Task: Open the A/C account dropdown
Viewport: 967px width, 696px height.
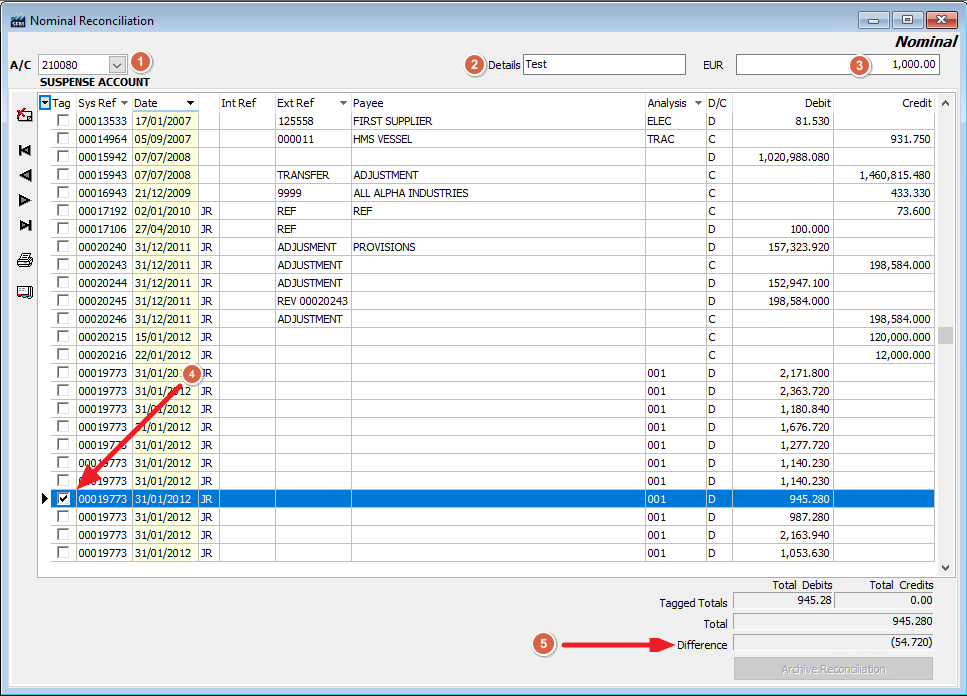Action: point(117,64)
